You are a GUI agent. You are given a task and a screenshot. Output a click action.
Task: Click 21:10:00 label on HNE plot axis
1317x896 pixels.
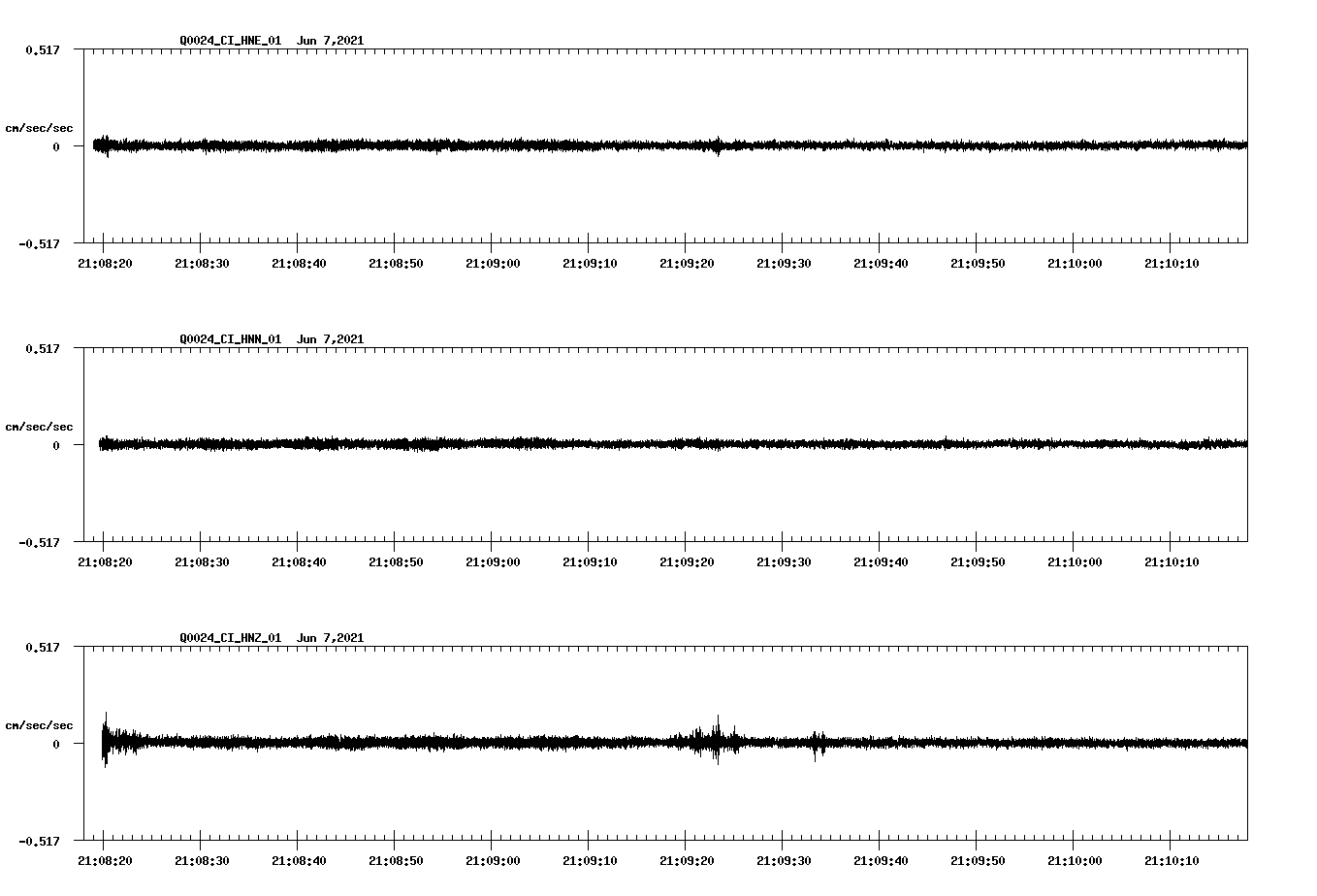point(1075,264)
